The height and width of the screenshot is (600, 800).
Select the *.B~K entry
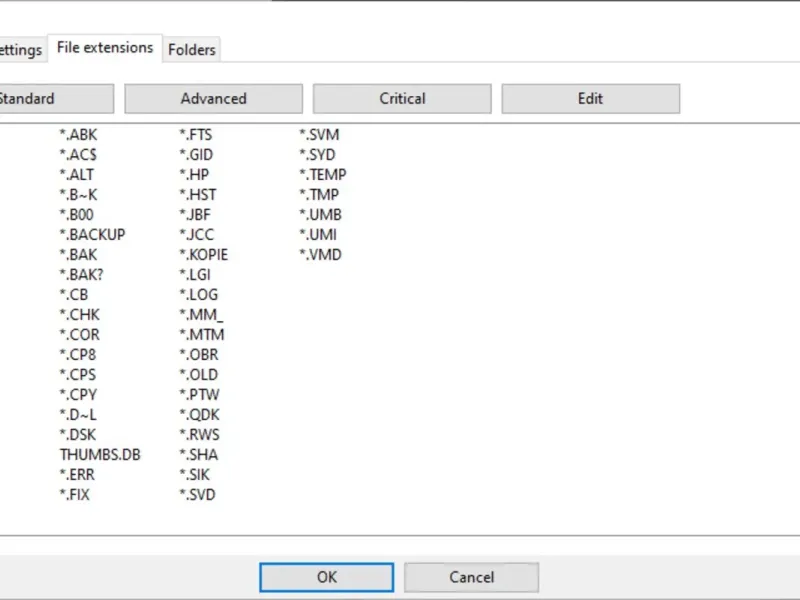pos(78,194)
